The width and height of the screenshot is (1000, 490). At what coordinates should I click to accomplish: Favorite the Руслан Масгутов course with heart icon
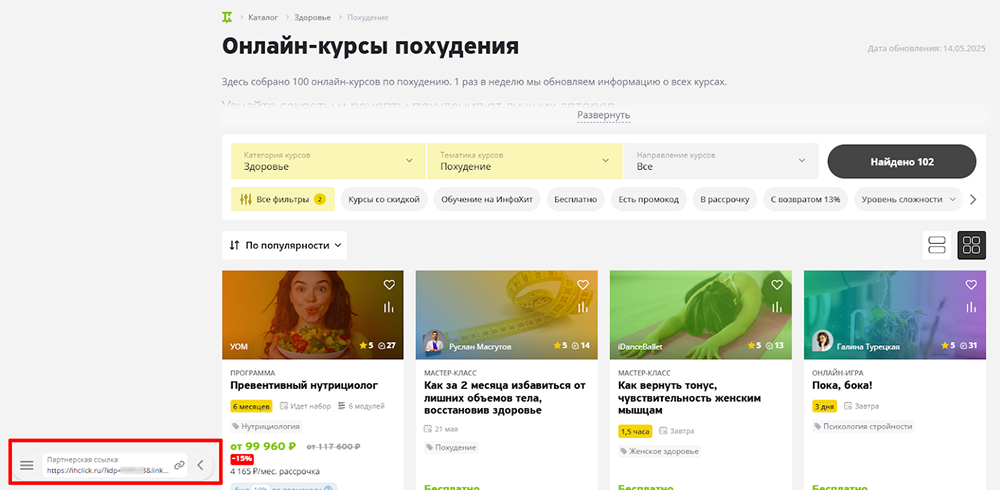582,285
